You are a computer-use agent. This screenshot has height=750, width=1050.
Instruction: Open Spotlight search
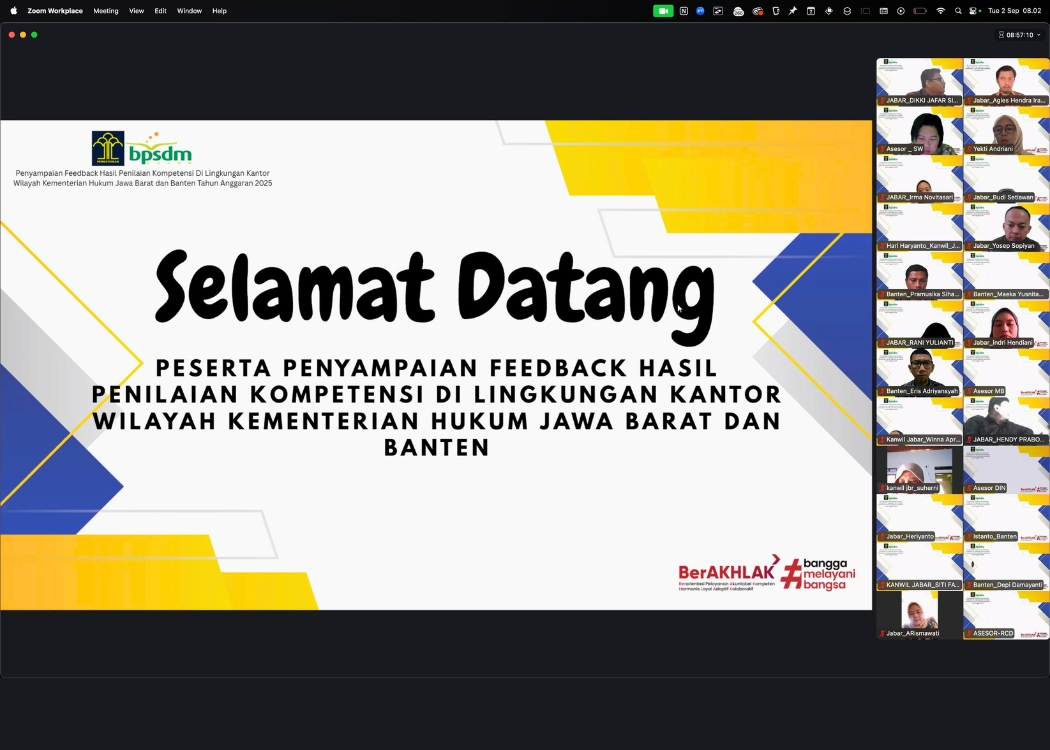pyautogui.click(x=958, y=11)
